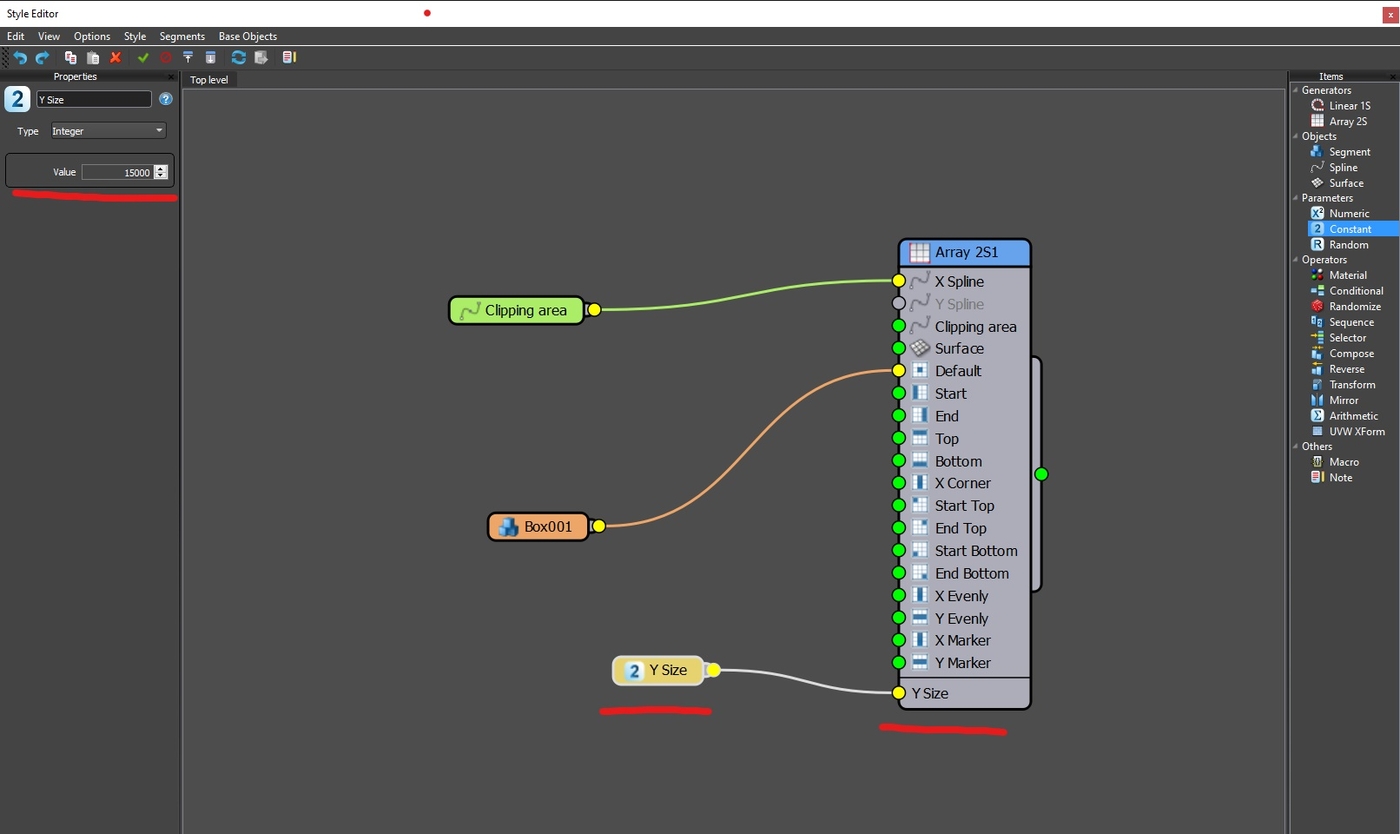Click the Array 2S1 output connector
The height and width of the screenshot is (834, 1400).
pyautogui.click(x=1041, y=474)
